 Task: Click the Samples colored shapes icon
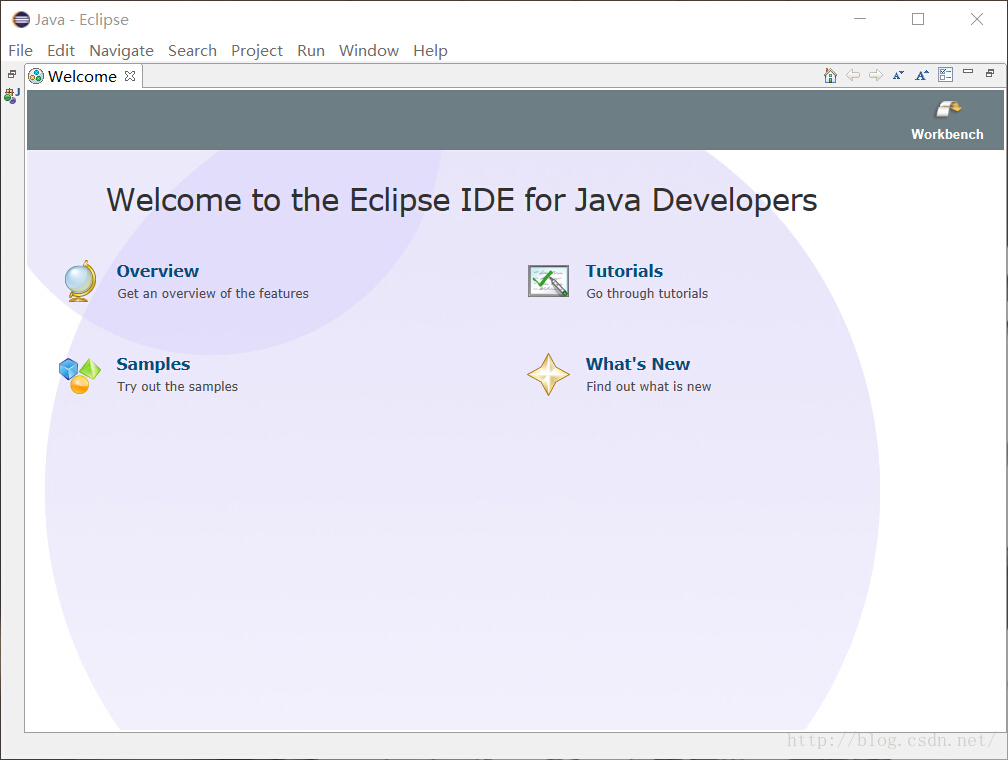[x=80, y=375]
